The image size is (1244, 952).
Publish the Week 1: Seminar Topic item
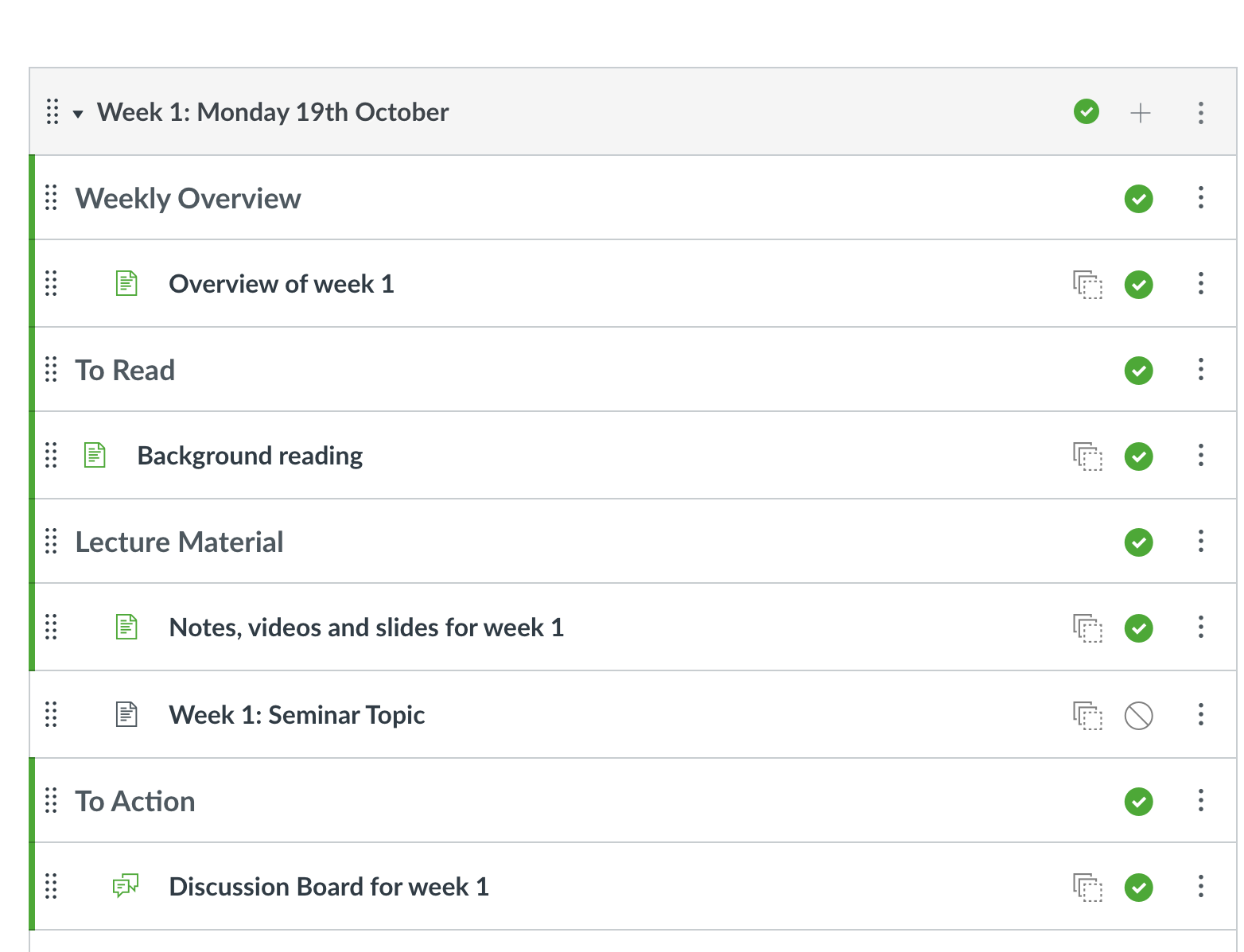pyautogui.click(x=1138, y=715)
